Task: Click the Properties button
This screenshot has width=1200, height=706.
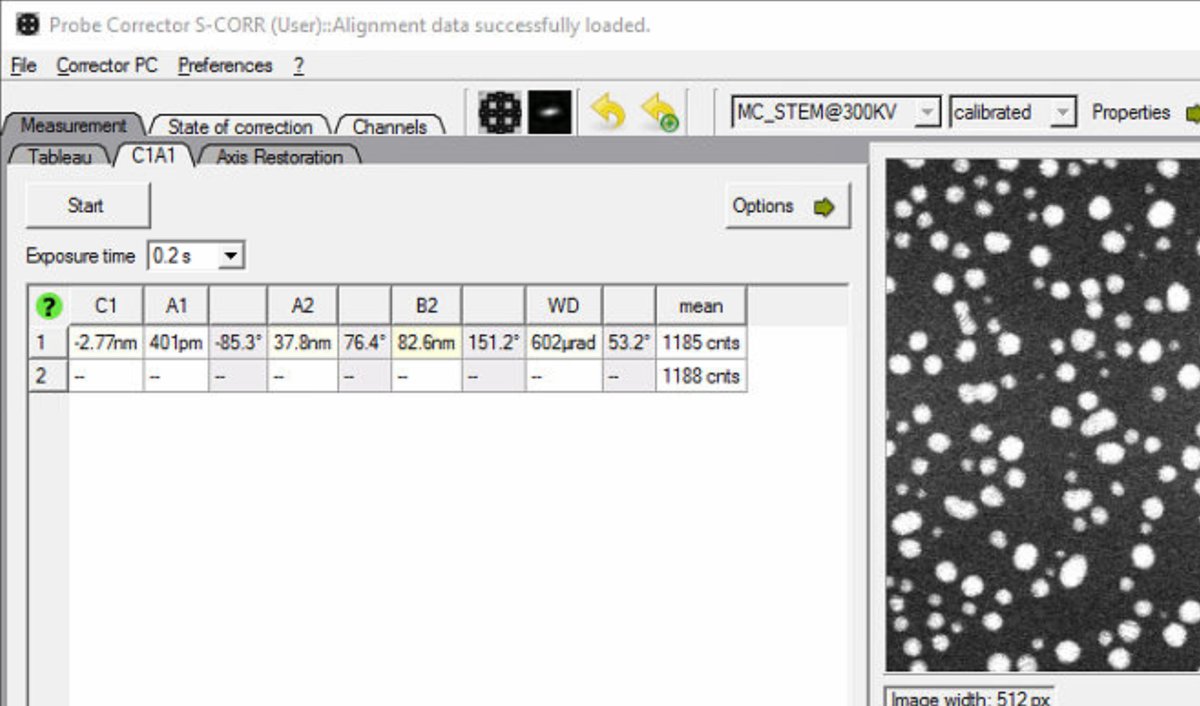Action: coord(1130,112)
